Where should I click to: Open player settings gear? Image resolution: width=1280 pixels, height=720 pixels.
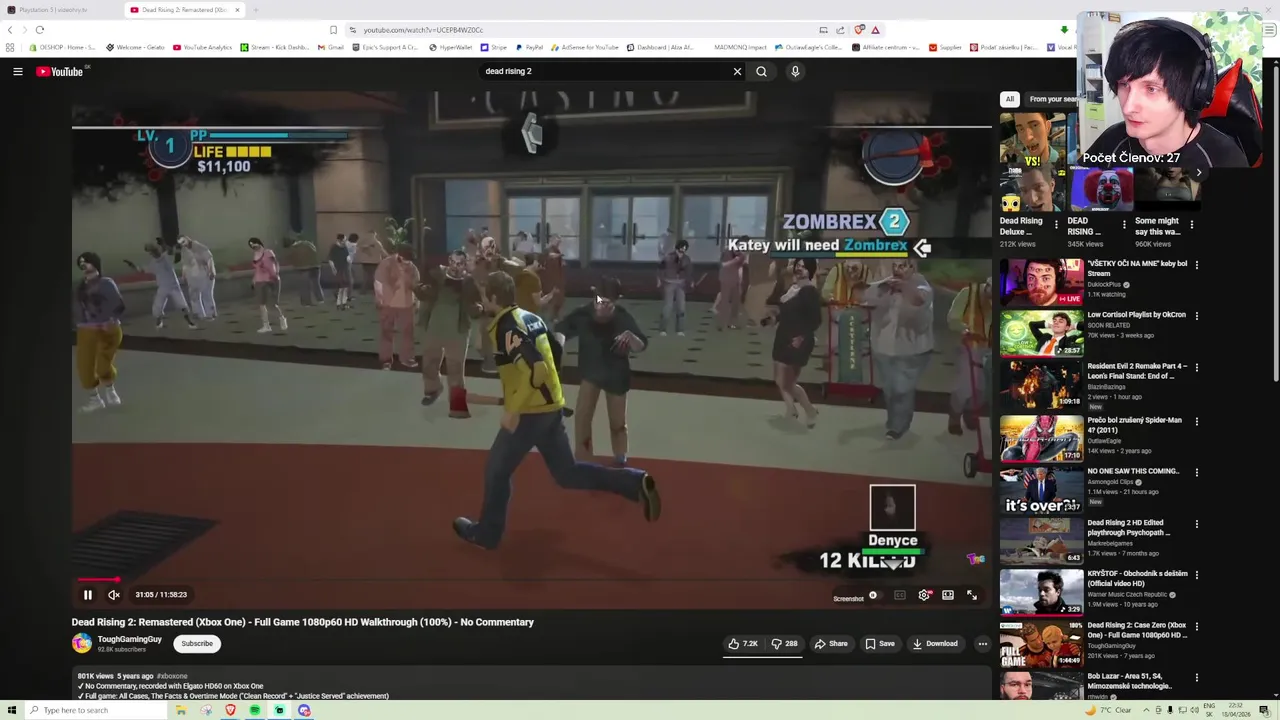point(924,595)
